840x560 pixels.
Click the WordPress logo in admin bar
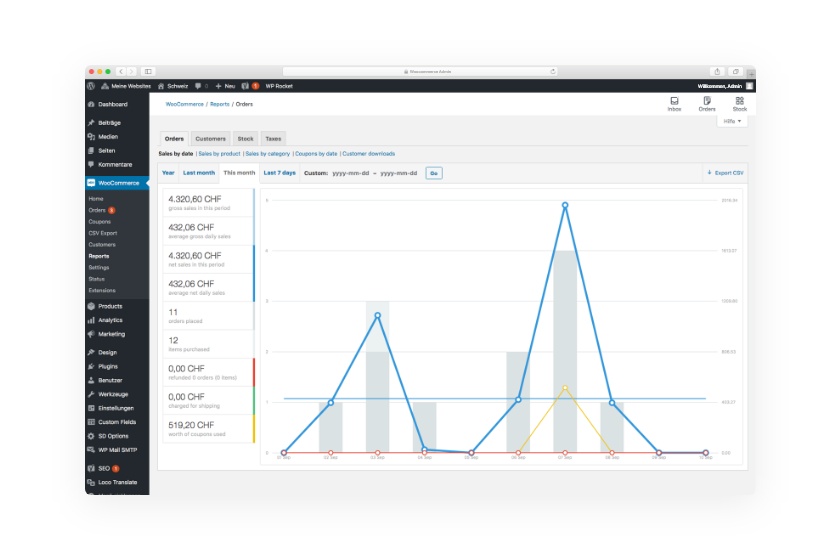(x=91, y=86)
